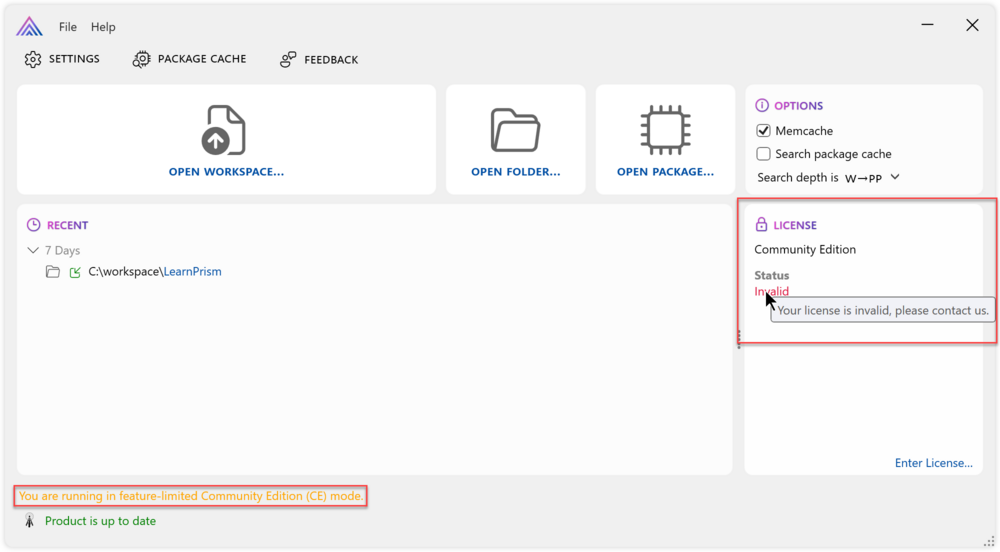Open the File menu
Image resolution: width=1000 pixels, height=552 pixels.
[x=68, y=27]
